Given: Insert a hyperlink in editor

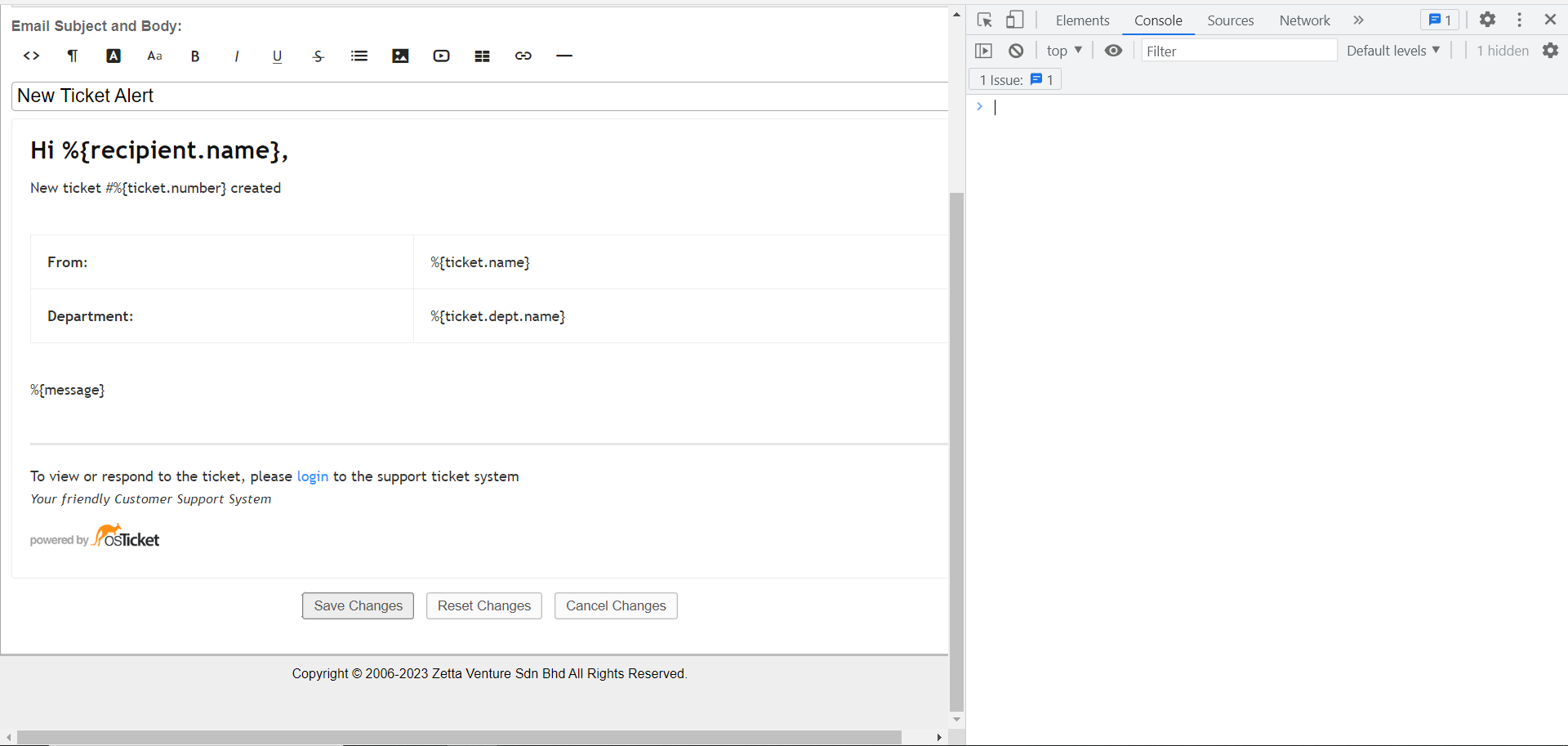Looking at the screenshot, I should tap(523, 56).
